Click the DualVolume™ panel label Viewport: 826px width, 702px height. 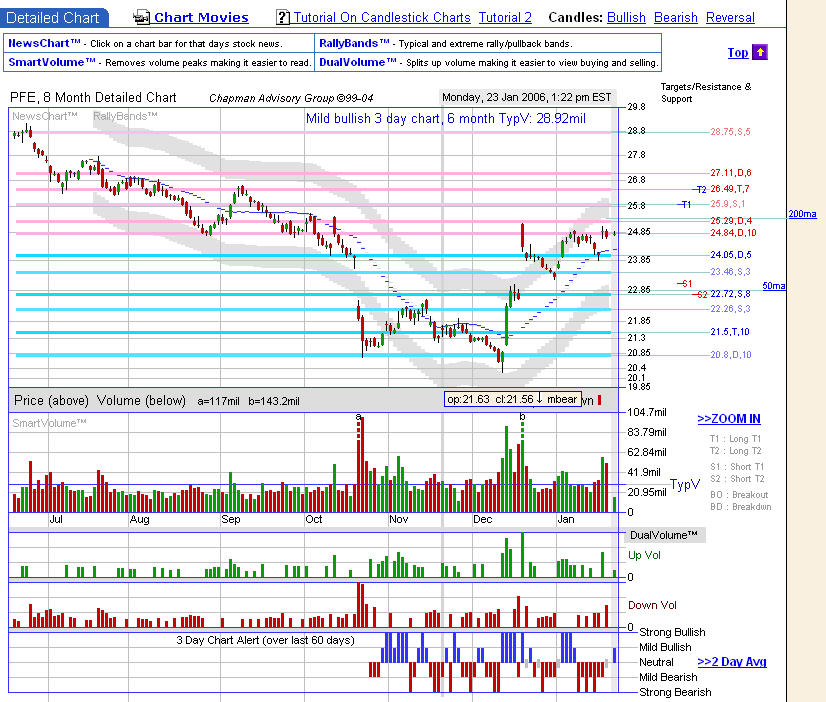coord(663,535)
